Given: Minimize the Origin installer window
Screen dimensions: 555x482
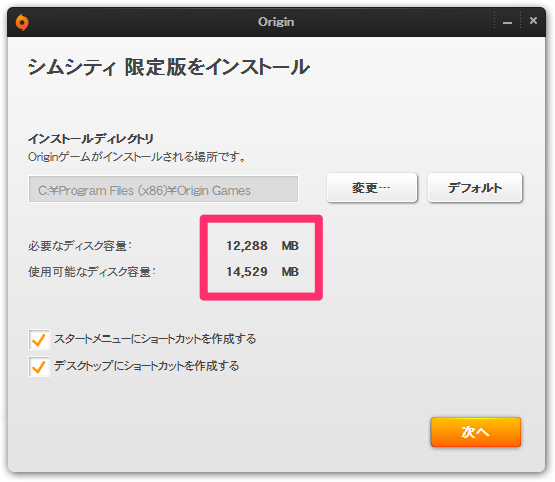Looking at the screenshot, I should coord(507,22).
